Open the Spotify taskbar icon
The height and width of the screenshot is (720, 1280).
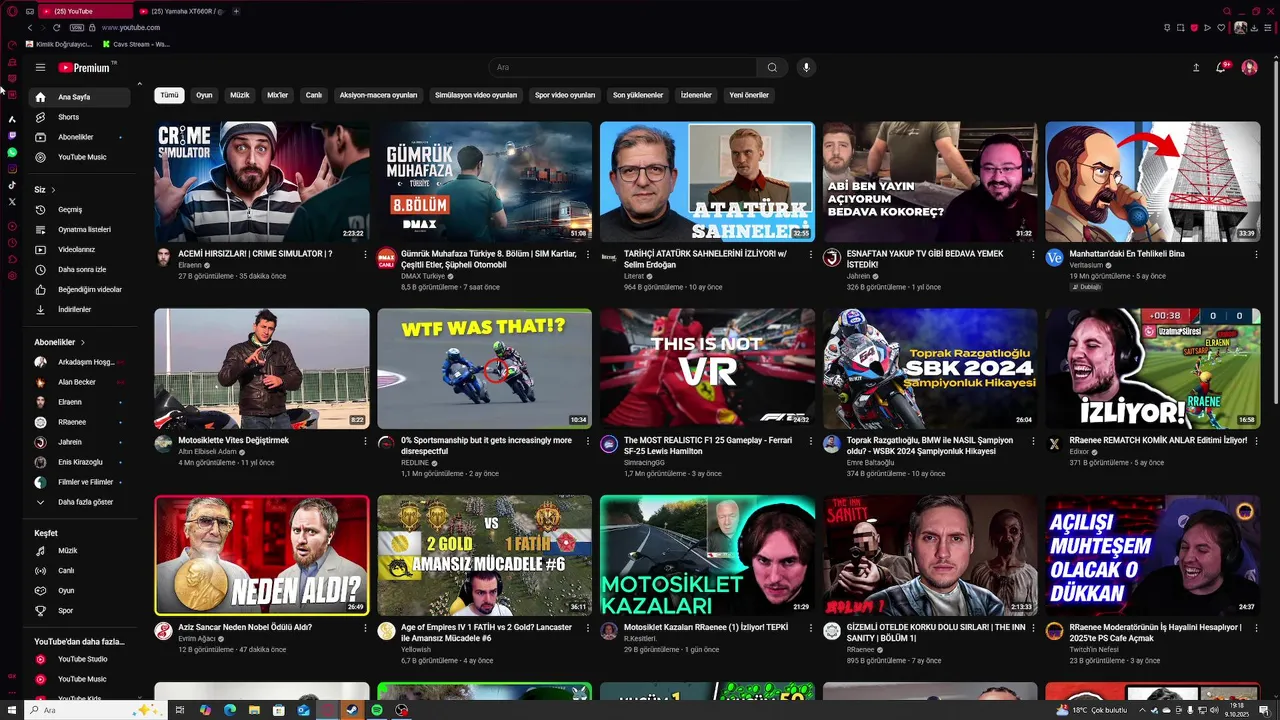(x=377, y=710)
